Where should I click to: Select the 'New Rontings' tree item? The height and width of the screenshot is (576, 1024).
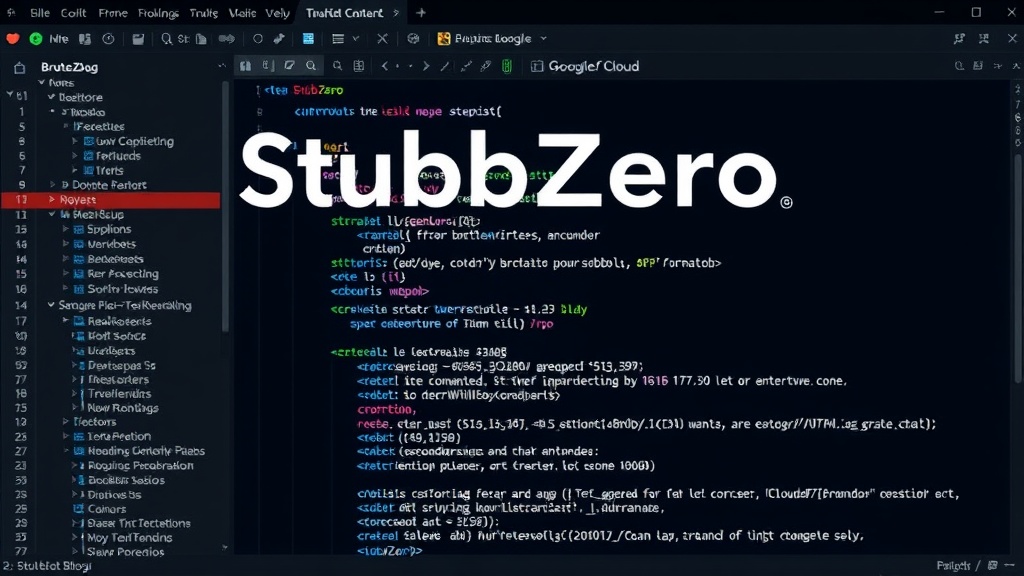[x=123, y=408]
